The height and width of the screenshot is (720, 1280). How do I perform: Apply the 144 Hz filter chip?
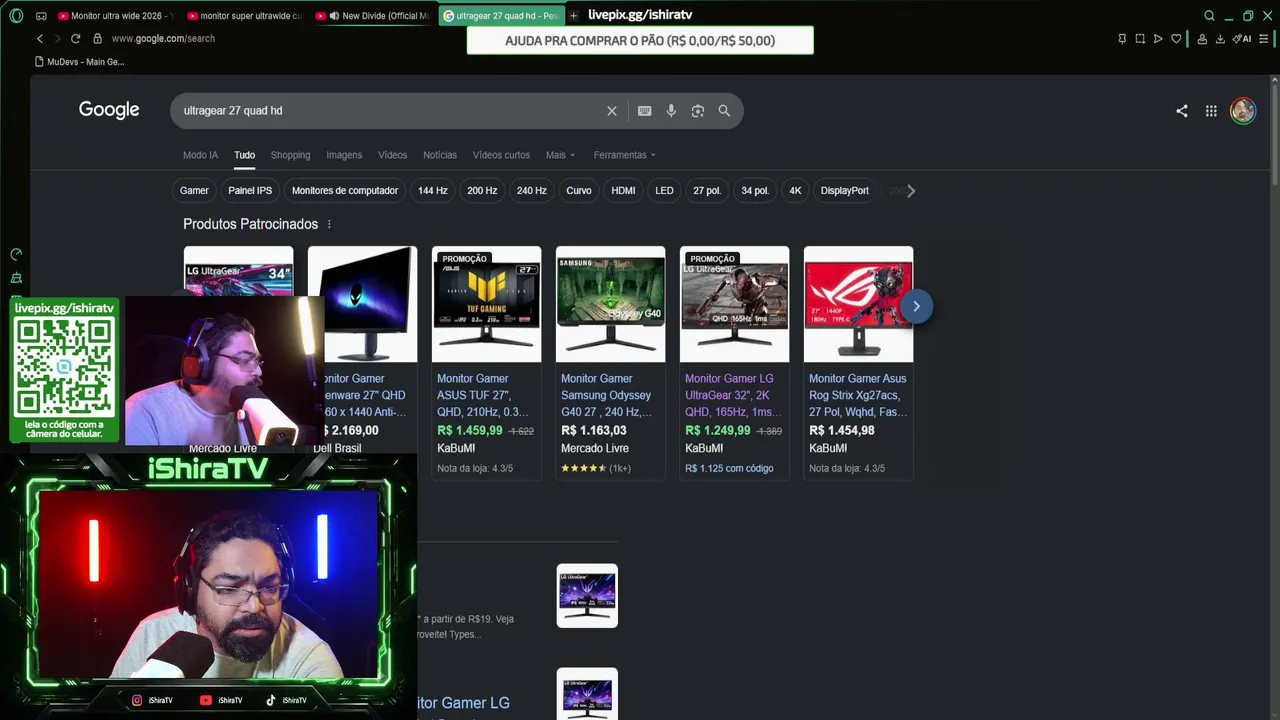[x=433, y=191]
